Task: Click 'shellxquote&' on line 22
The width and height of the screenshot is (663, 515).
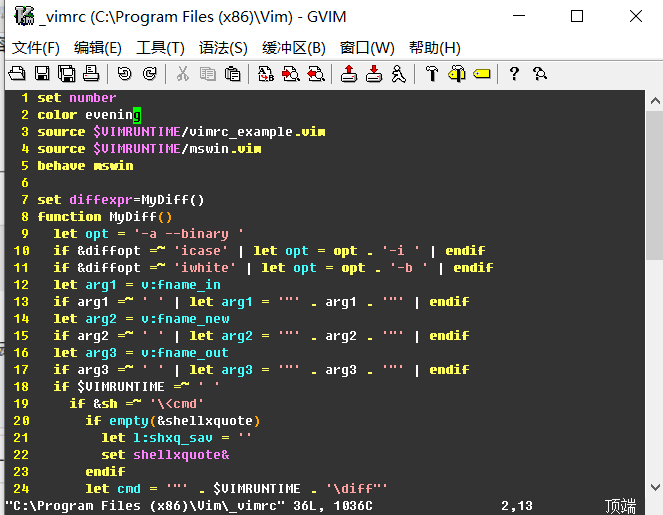Action: click(181, 455)
